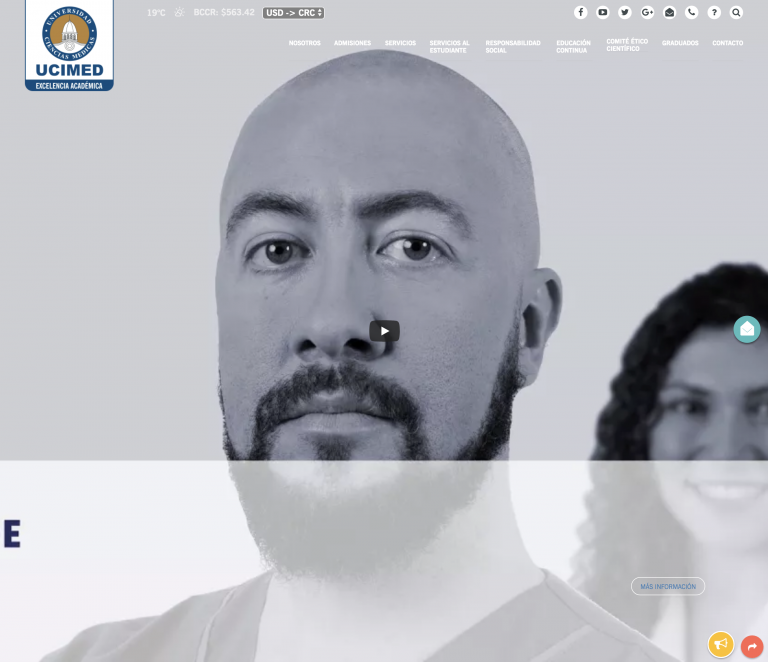Screen dimensions: 768x662
Task: Click the question mark help icon
Action: tap(714, 13)
